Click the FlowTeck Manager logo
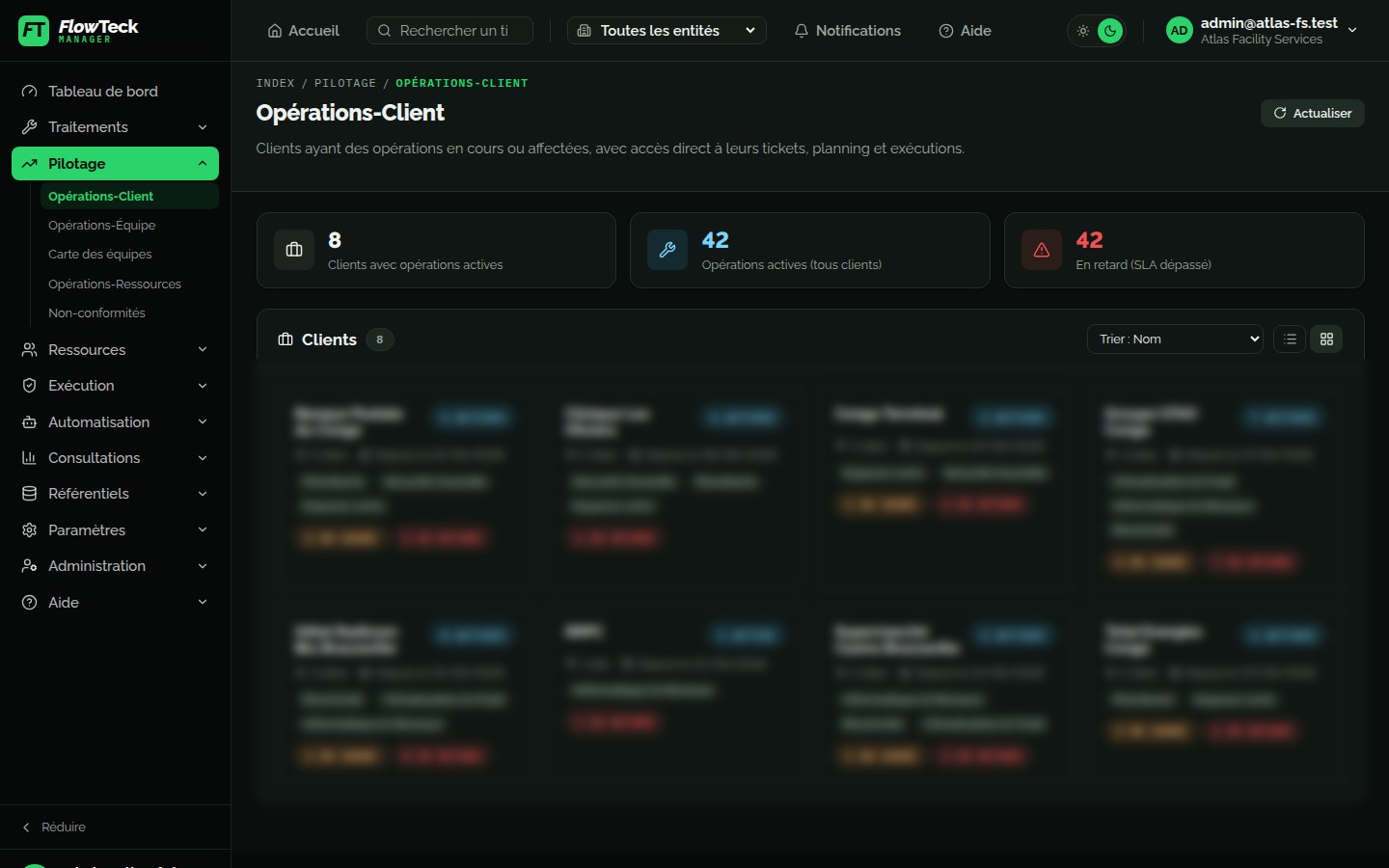Viewport: 1389px width, 868px height. (x=78, y=31)
